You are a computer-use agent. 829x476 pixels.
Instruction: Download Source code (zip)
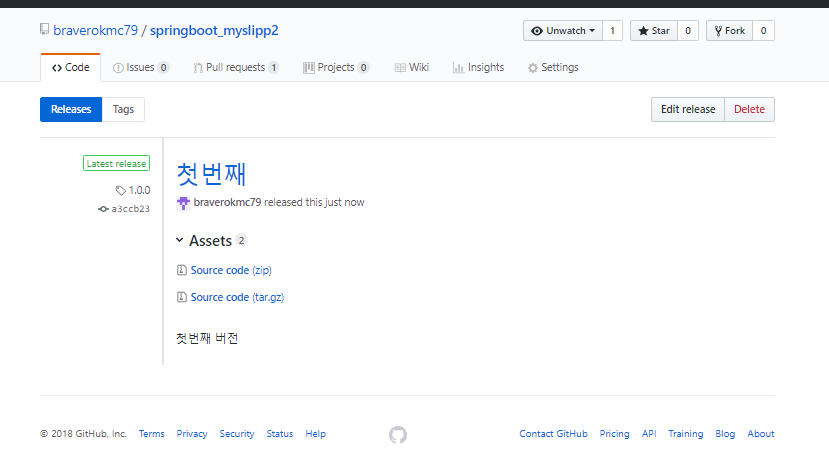(231, 270)
